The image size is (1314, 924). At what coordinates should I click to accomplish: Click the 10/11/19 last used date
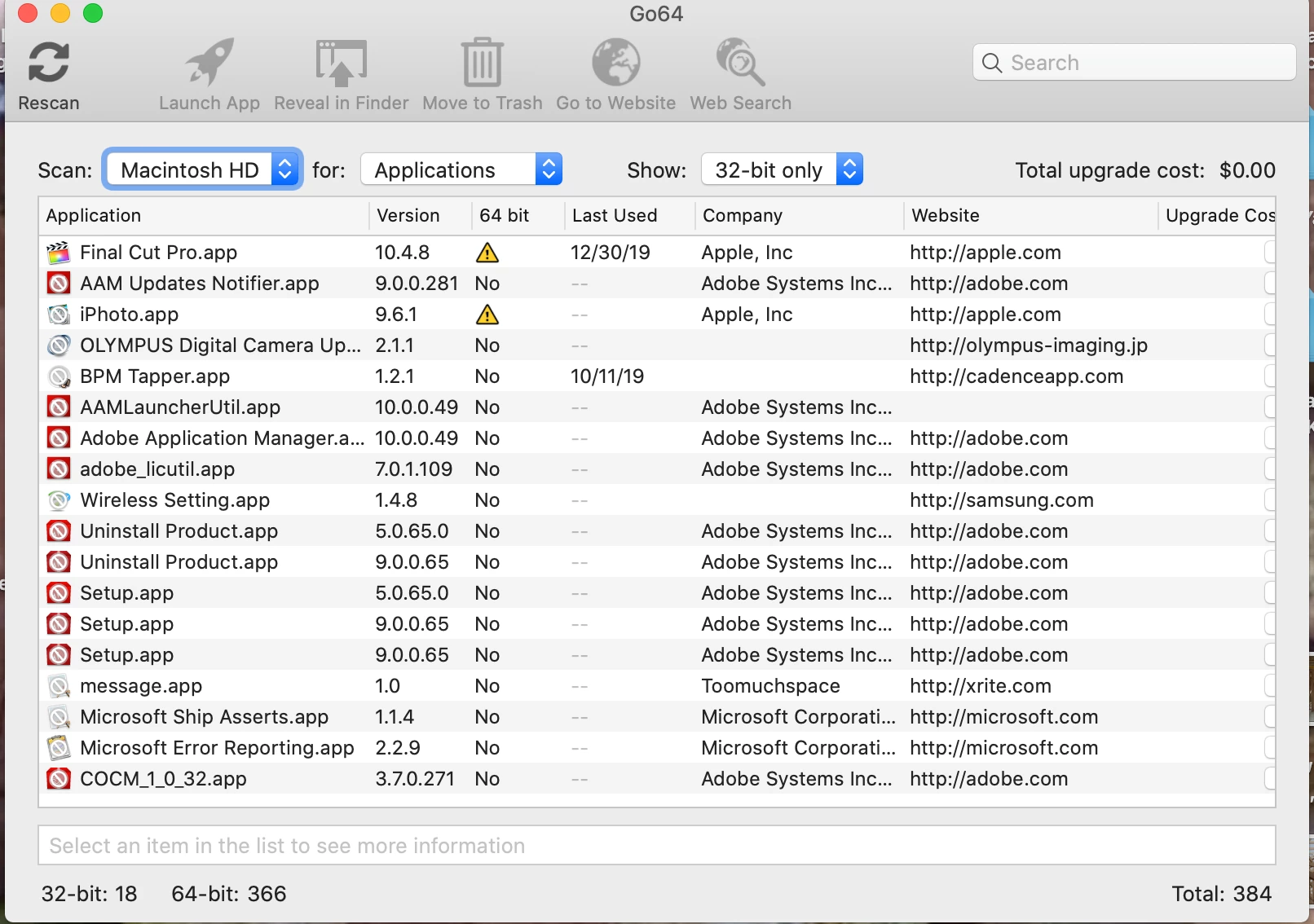pyautogui.click(x=607, y=376)
